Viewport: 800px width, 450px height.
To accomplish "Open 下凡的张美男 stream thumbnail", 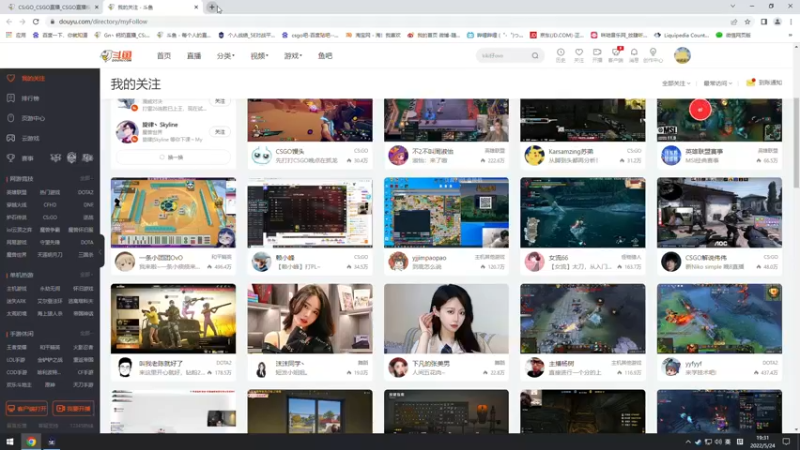I will (446, 319).
